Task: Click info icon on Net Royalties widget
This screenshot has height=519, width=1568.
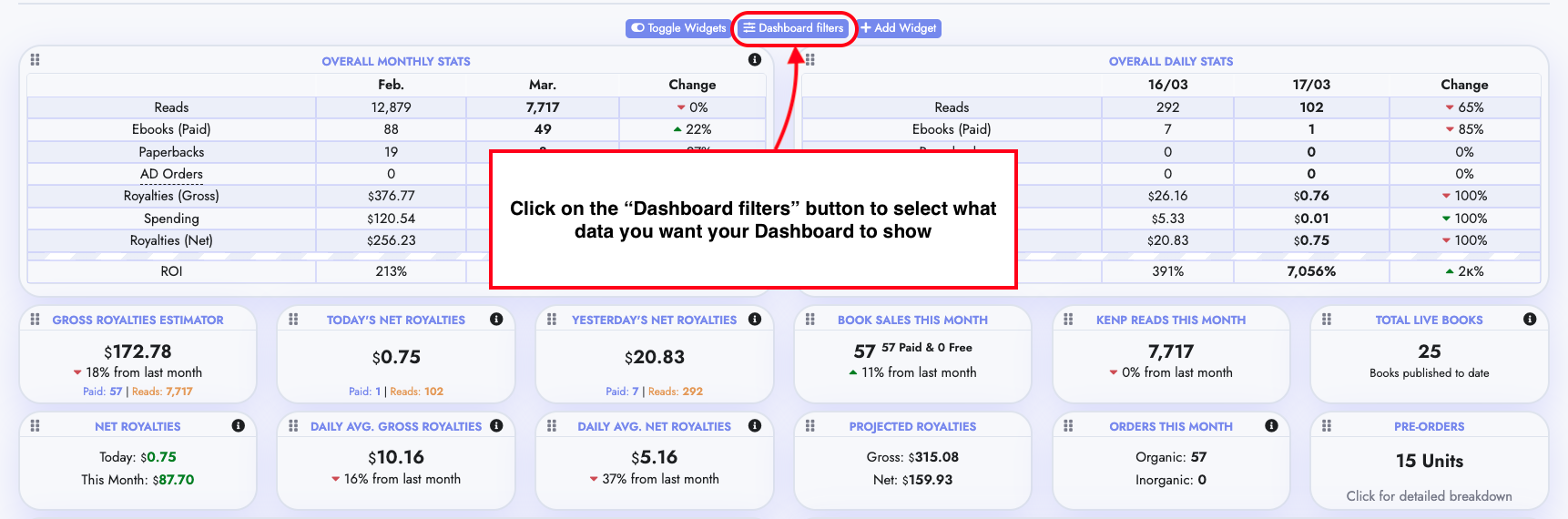Action: 238,425
